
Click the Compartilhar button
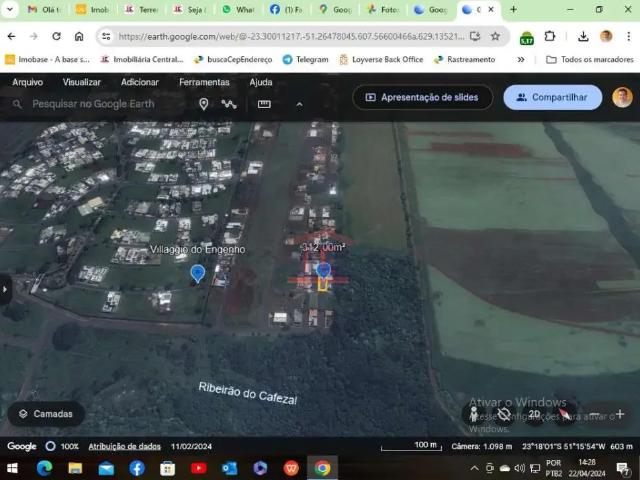click(553, 97)
